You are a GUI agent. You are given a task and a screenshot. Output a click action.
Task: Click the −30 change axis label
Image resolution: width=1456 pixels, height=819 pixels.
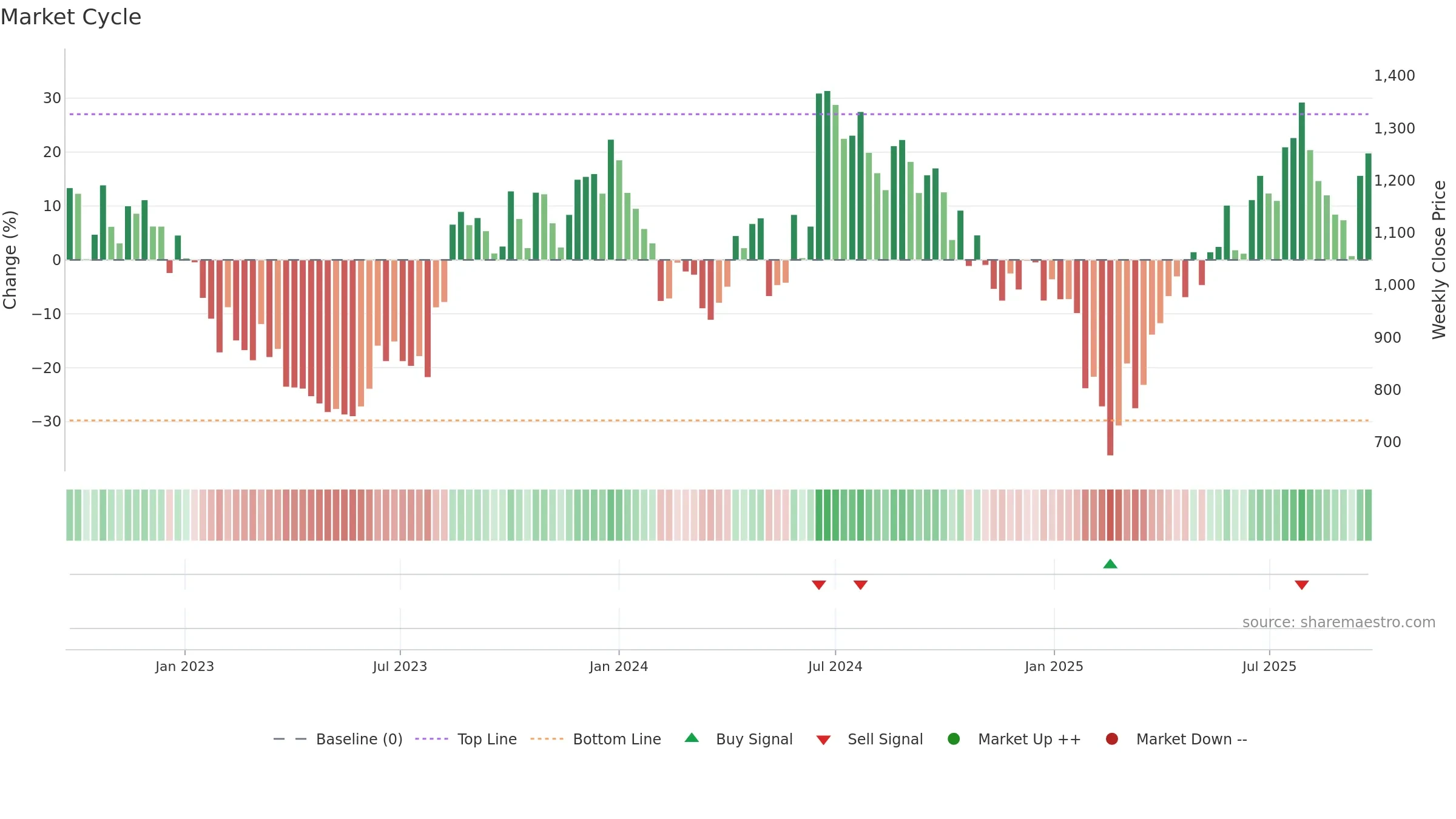[x=47, y=422]
